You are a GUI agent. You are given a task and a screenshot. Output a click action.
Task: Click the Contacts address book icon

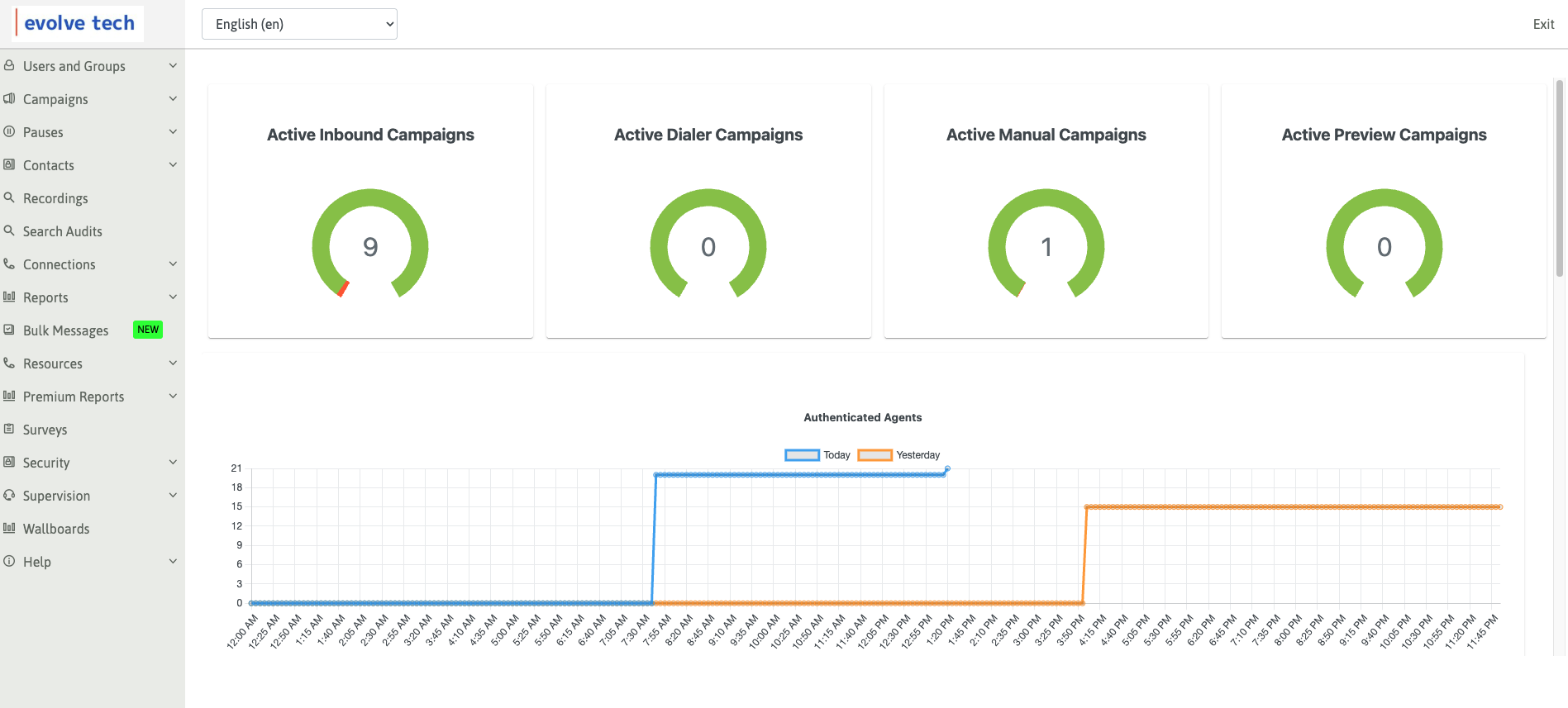click(9, 164)
